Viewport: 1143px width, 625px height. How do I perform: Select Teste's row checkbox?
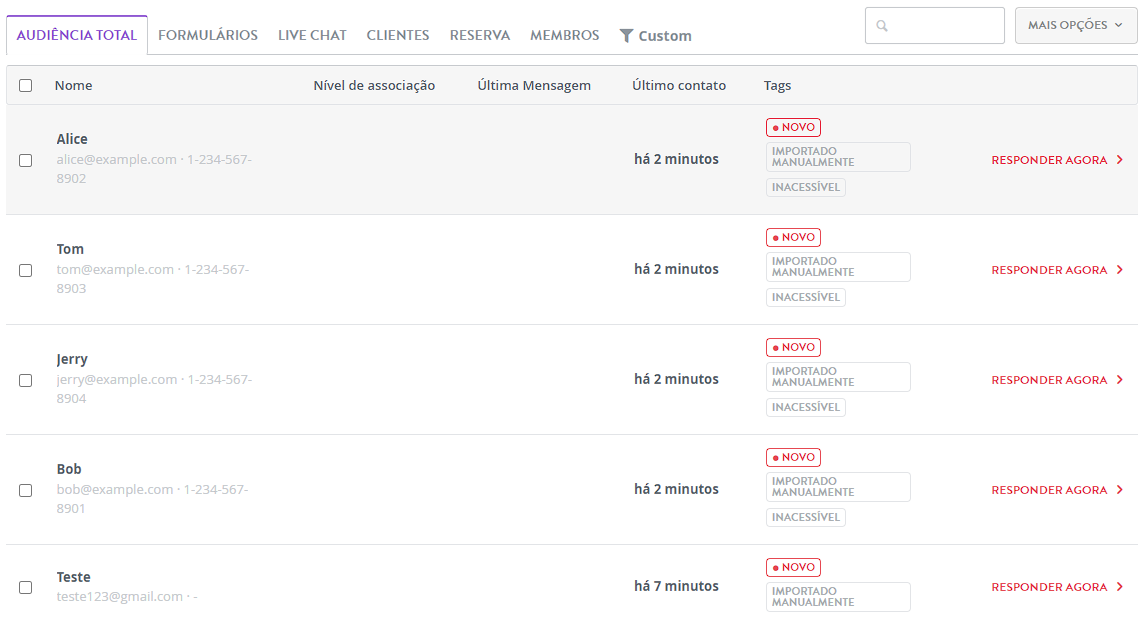click(x=26, y=588)
